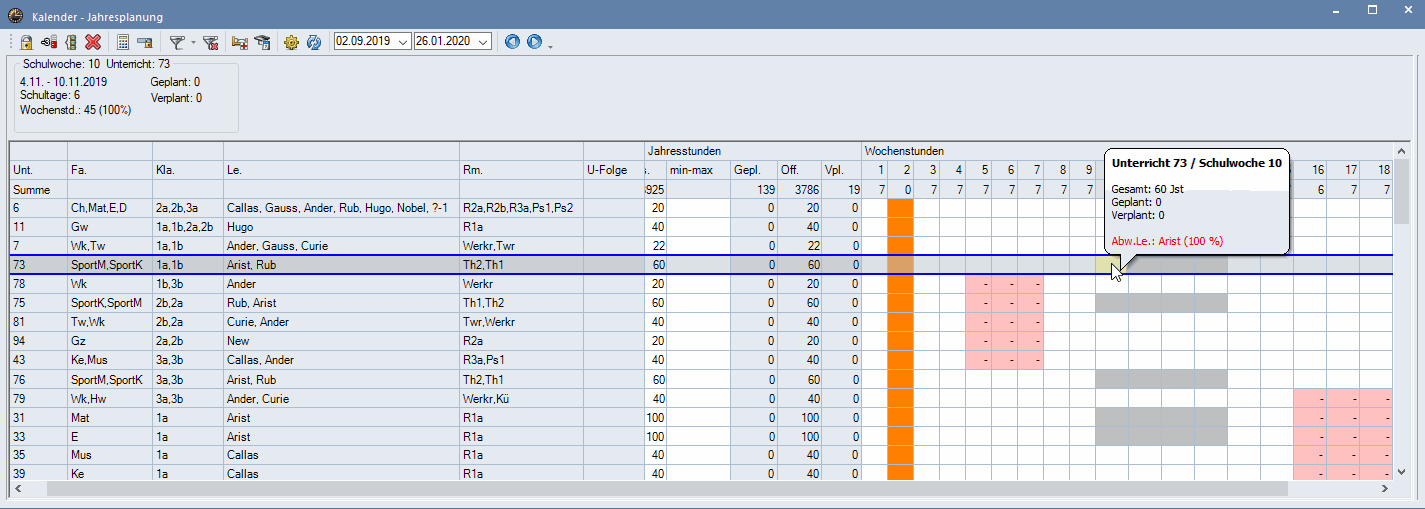Click the Vpl. column header
1425x509 pixels.
(x=842, y=170)
